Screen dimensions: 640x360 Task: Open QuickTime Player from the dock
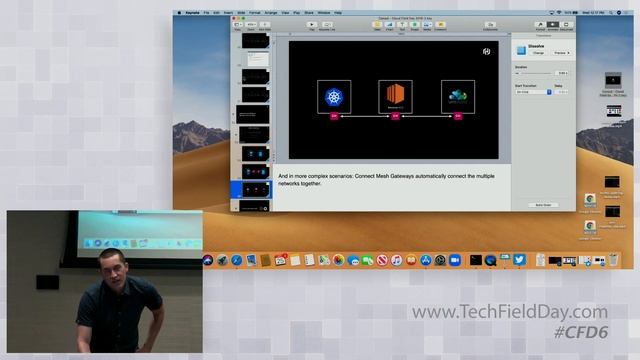coord(490,260)
